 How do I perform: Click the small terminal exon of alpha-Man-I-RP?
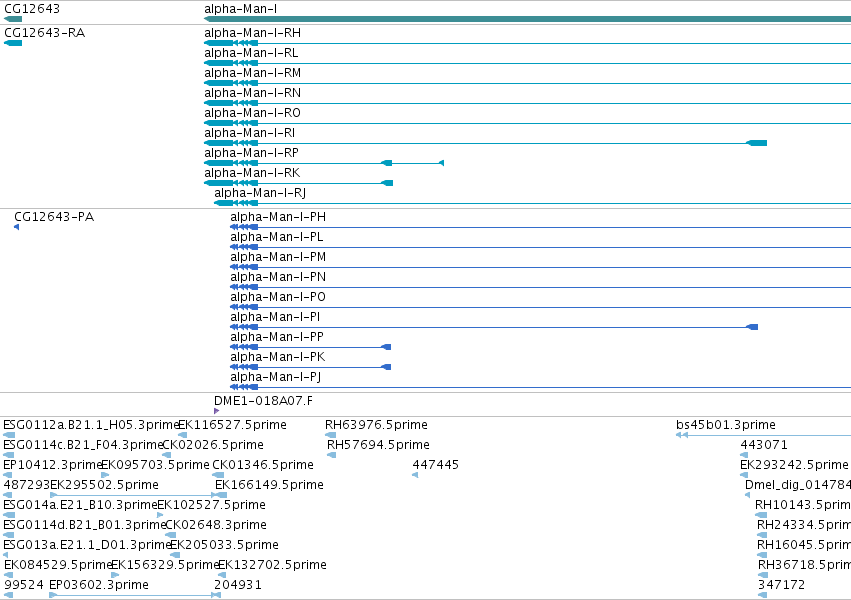tap(442, 163)
